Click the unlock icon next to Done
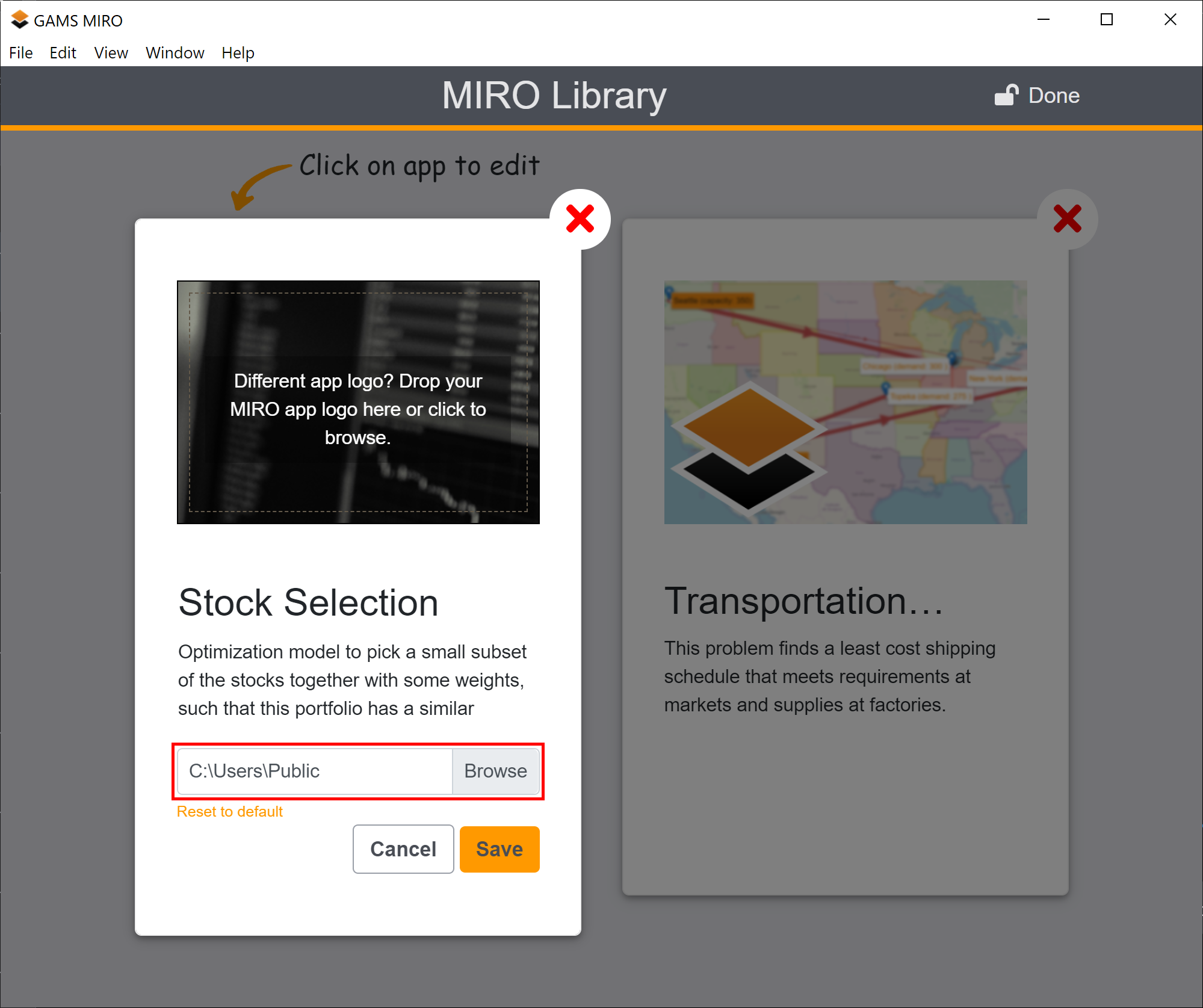The width and height of the screenshot is (1203, 1008). coord(1006,95)
